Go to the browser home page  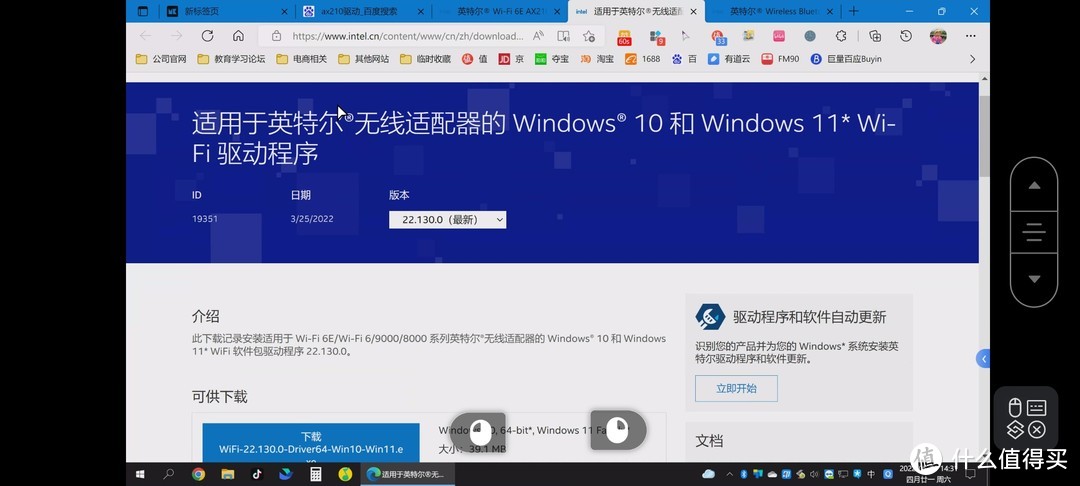point(238,36)
